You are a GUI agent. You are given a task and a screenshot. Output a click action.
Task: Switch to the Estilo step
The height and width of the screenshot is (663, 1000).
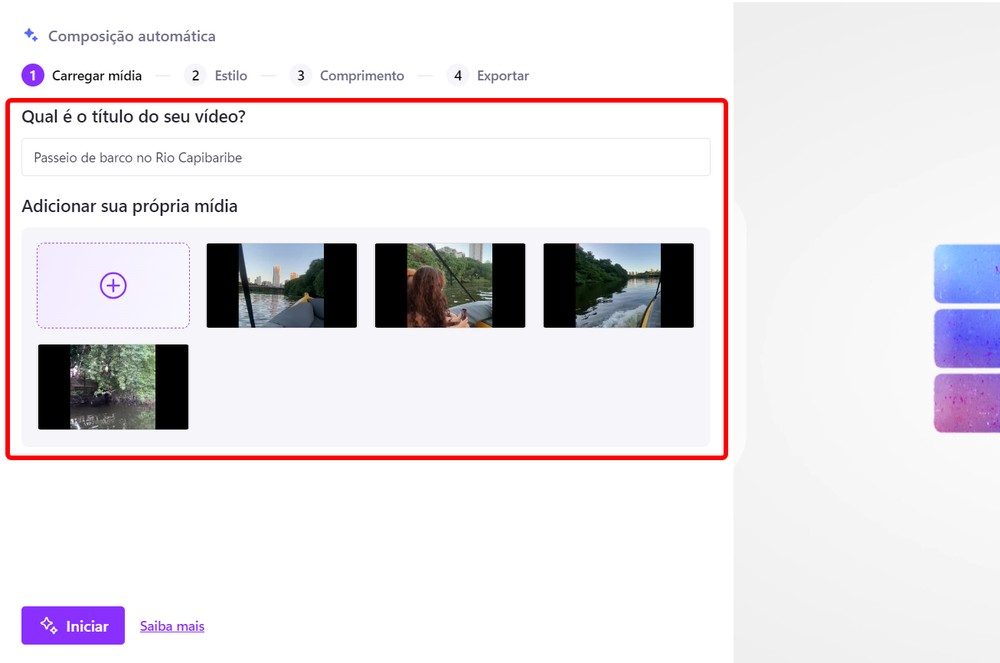click(230, 75)
